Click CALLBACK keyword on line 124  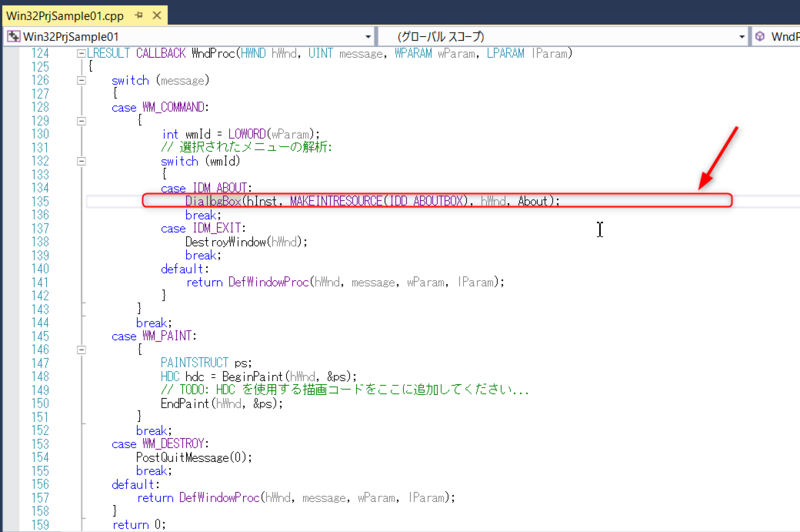tap(161, 53)
